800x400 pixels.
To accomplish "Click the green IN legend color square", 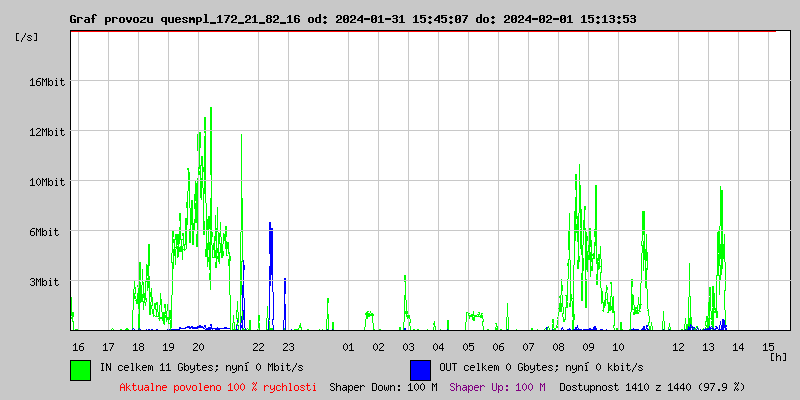I will point(80,369).
